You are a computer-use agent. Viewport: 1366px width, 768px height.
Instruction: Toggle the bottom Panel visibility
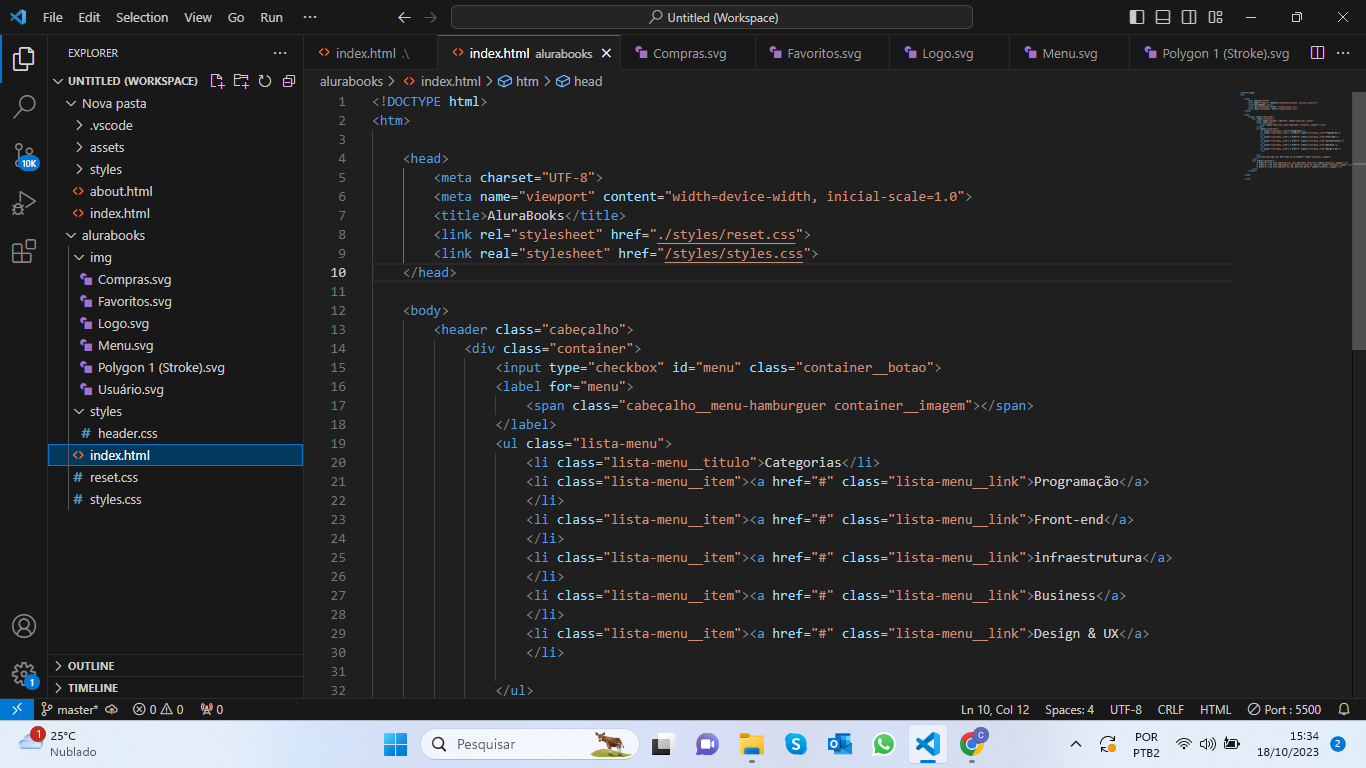pyautogui.click(x=1163, y=17)
